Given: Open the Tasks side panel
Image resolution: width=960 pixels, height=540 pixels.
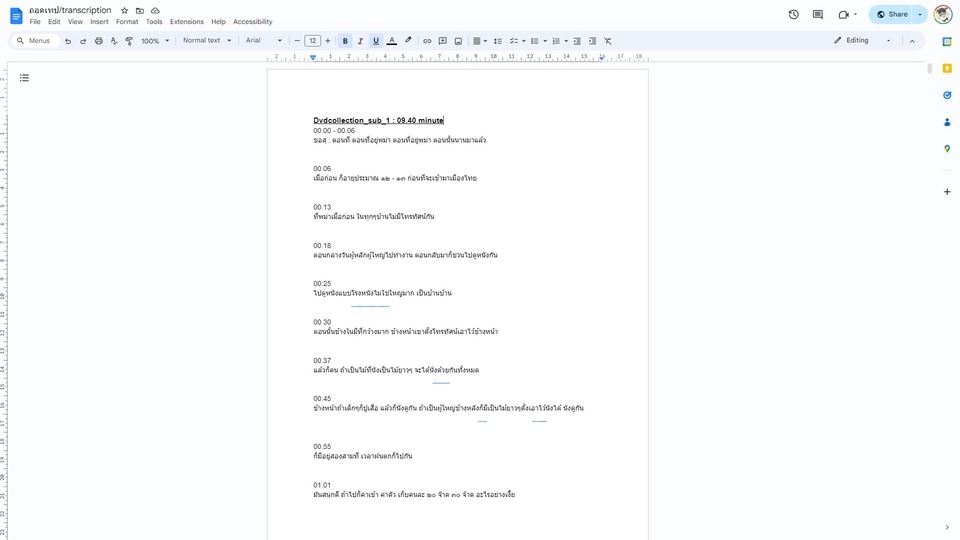Looking at the screenshot, I should (x=947, y=95).
